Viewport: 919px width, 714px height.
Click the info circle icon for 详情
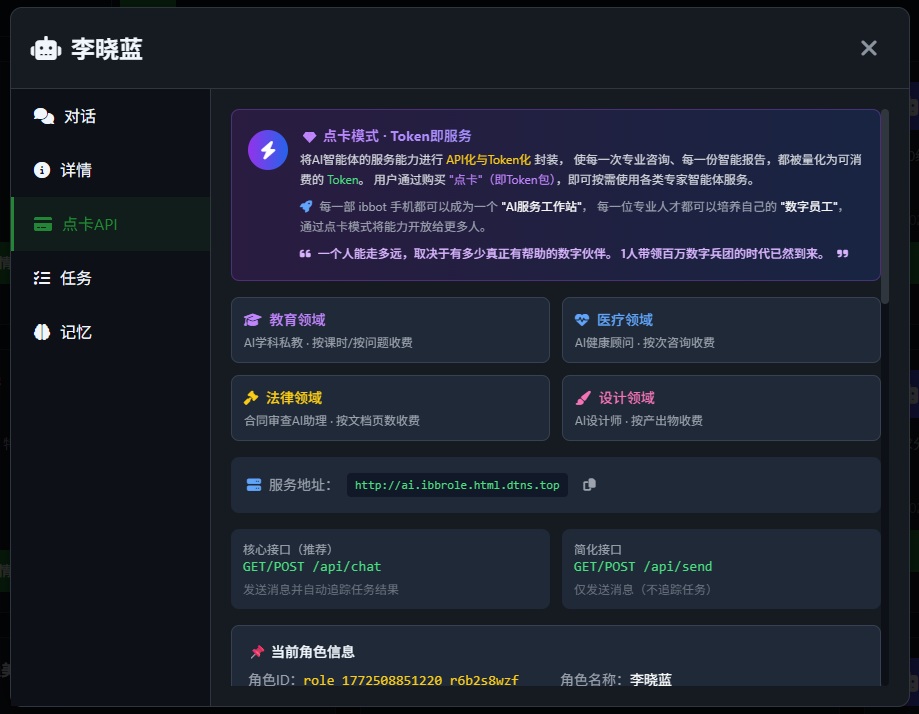point(42,170)
